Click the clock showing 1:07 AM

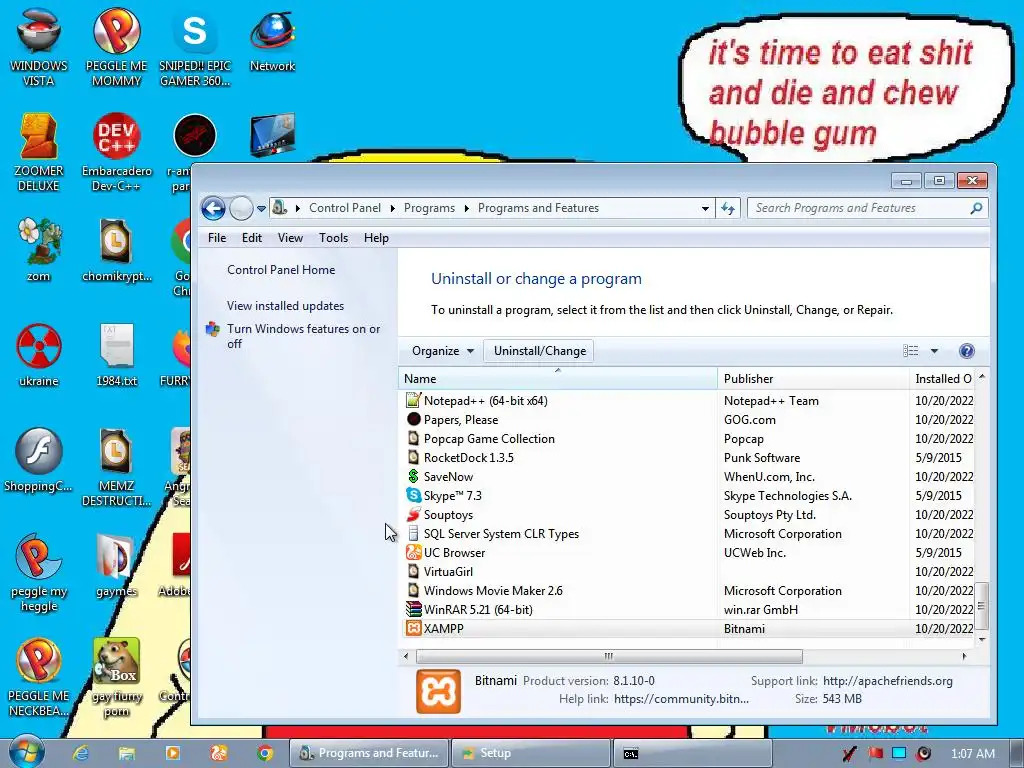click(x=972, y=754)
